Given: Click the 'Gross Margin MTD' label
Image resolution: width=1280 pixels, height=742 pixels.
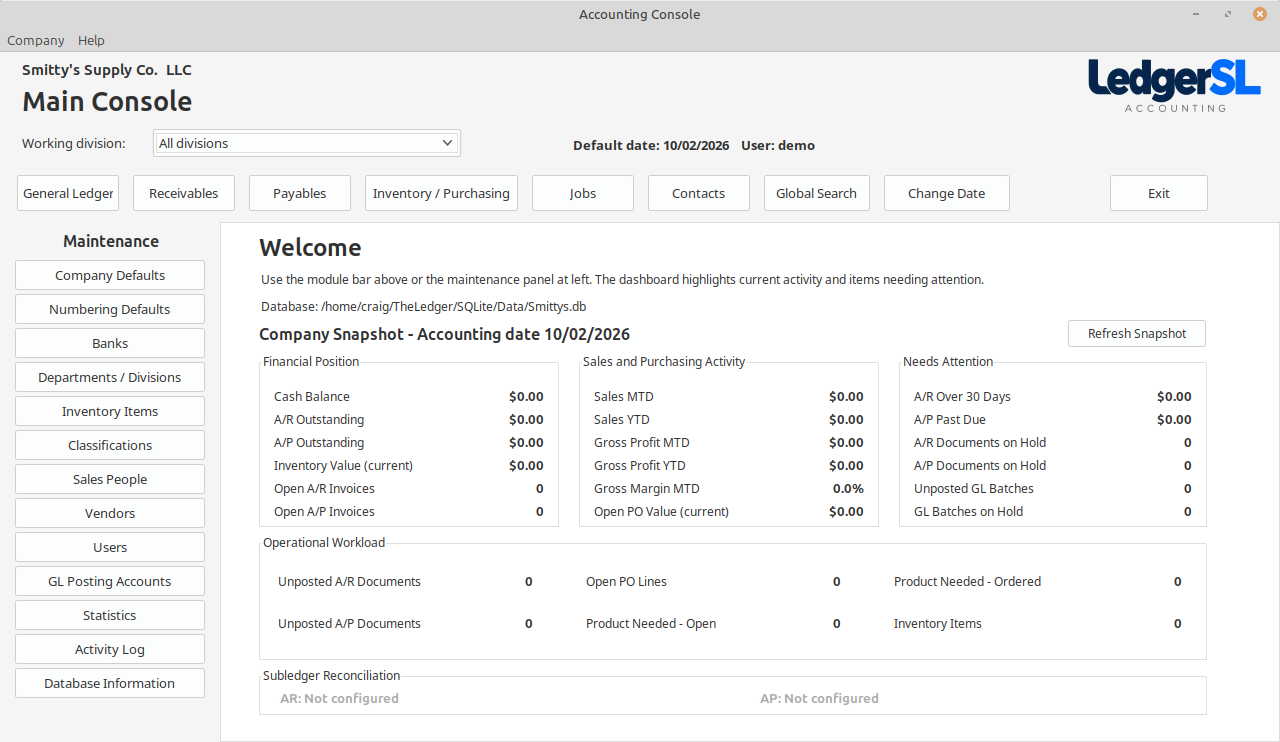Looking at the screenshot, I should click(x=647, y=489).
